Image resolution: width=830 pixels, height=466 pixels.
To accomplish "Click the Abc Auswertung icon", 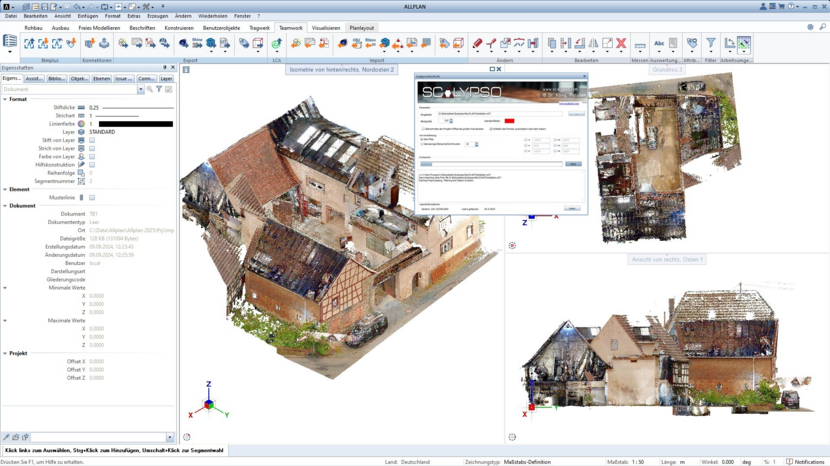I will point(659,44).
